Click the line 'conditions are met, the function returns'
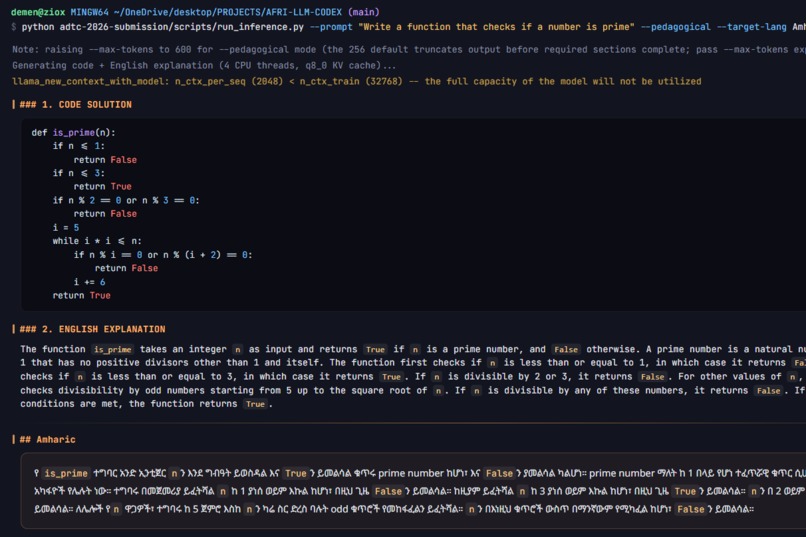This screenshot has height=537, width=806. 146,404
